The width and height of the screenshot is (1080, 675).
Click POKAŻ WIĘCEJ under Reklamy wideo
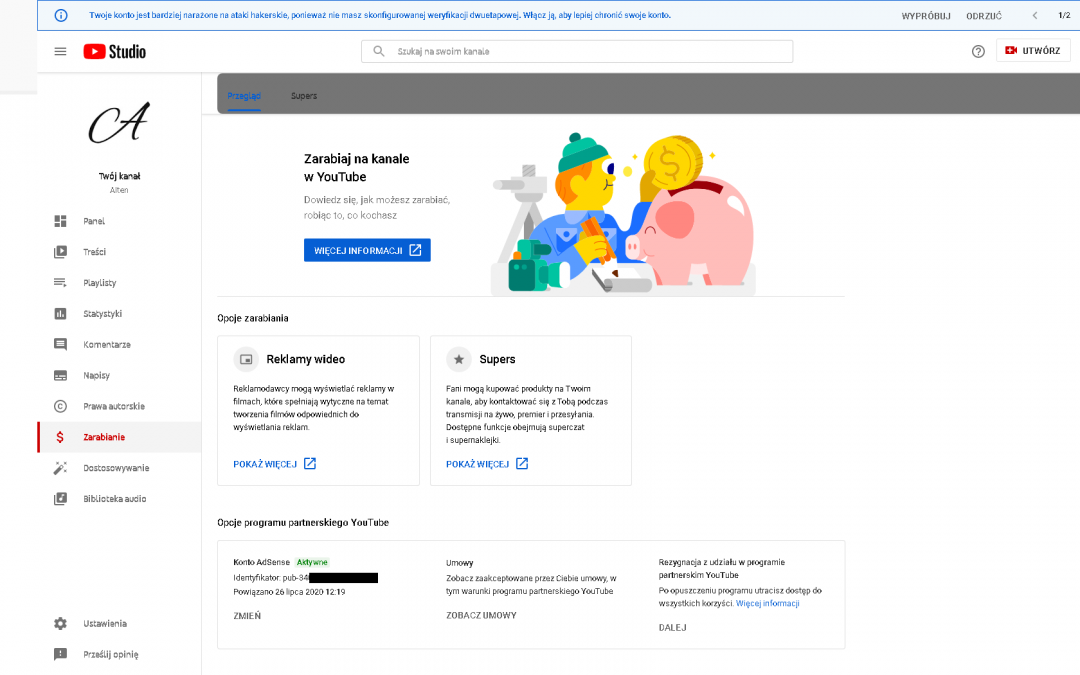click(x=274, y=464)
